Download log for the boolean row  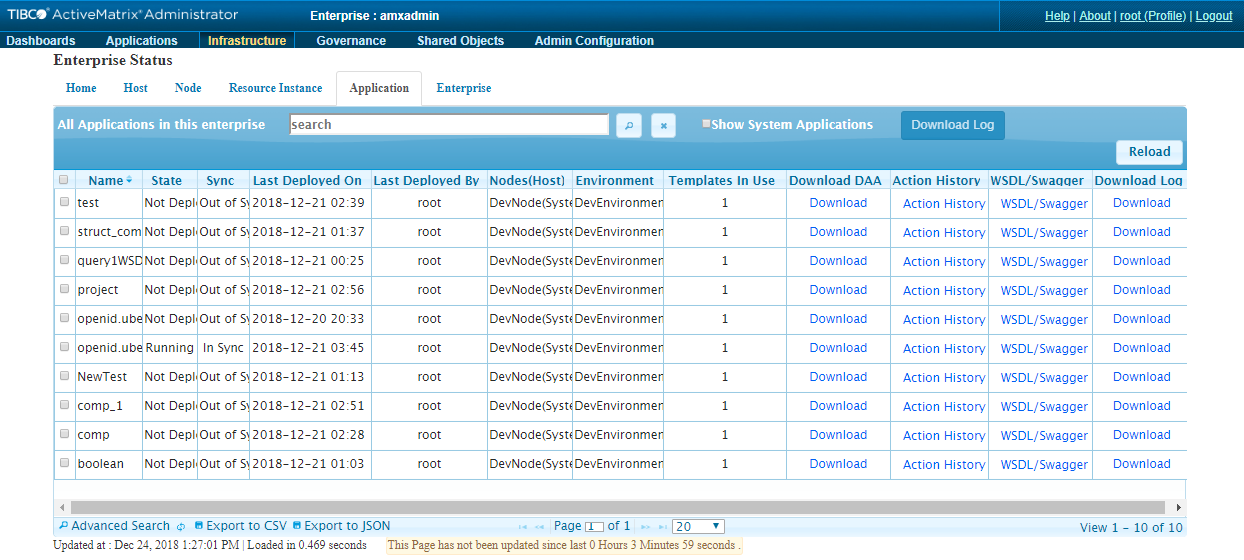(1141, 464)
